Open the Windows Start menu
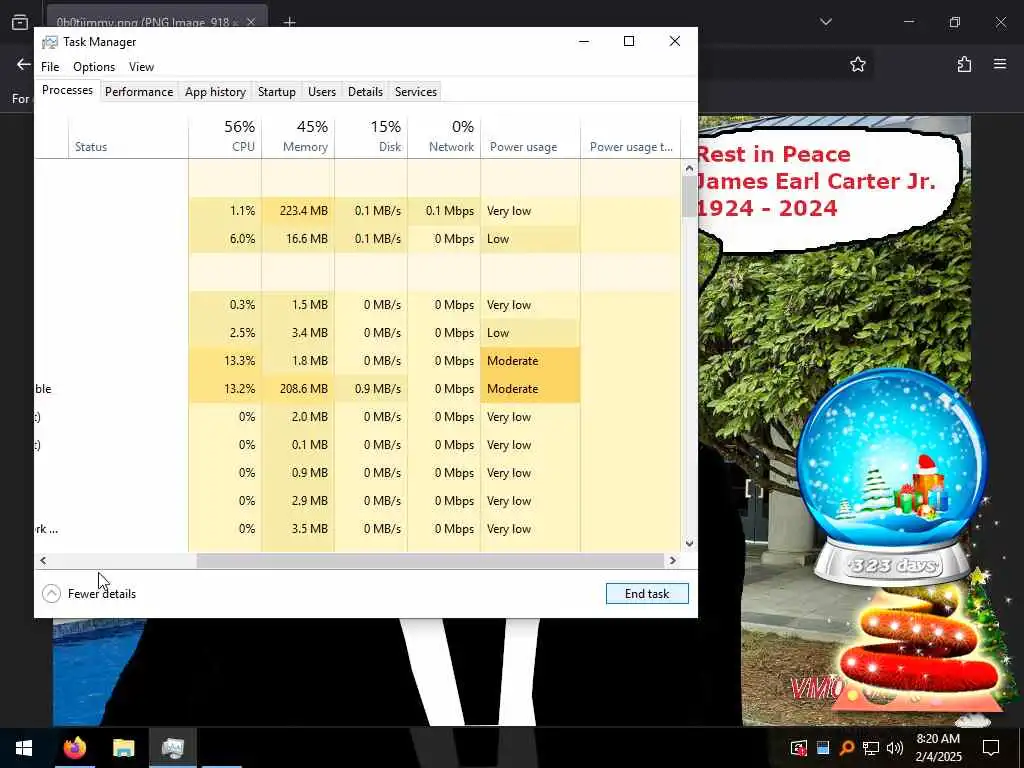 pos(24,748)
